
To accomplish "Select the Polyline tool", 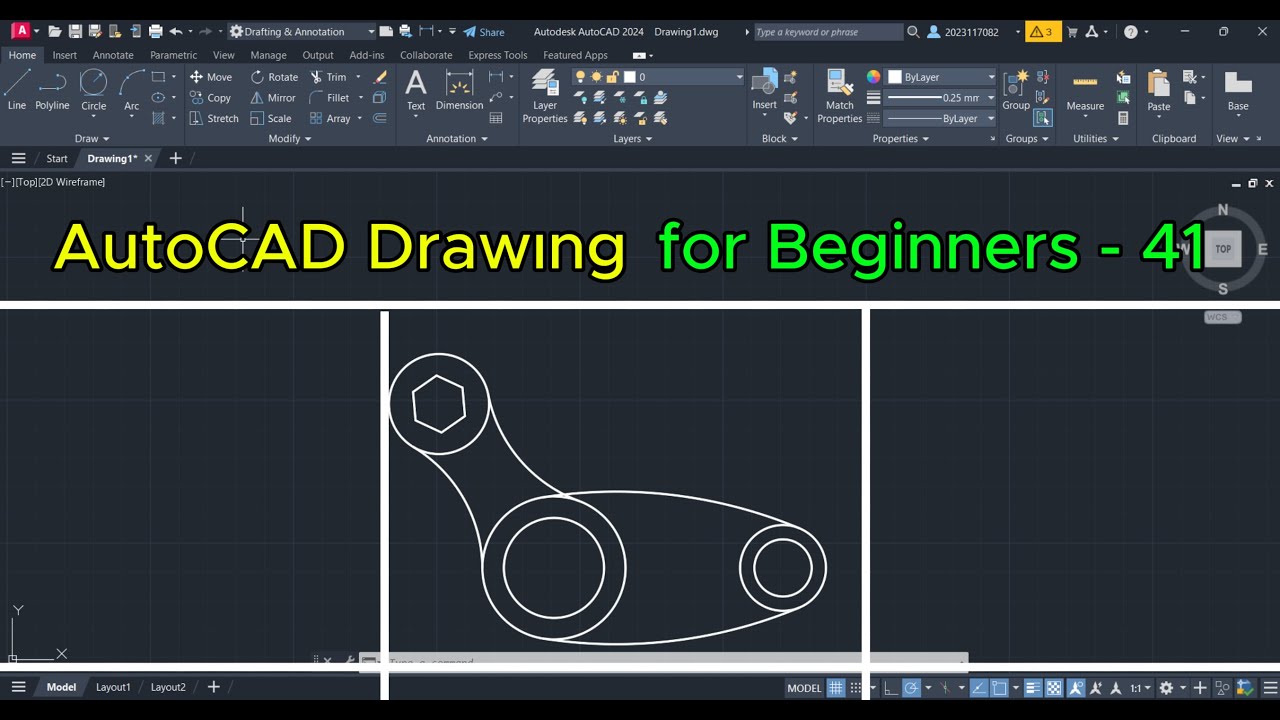I will (52, 89).
